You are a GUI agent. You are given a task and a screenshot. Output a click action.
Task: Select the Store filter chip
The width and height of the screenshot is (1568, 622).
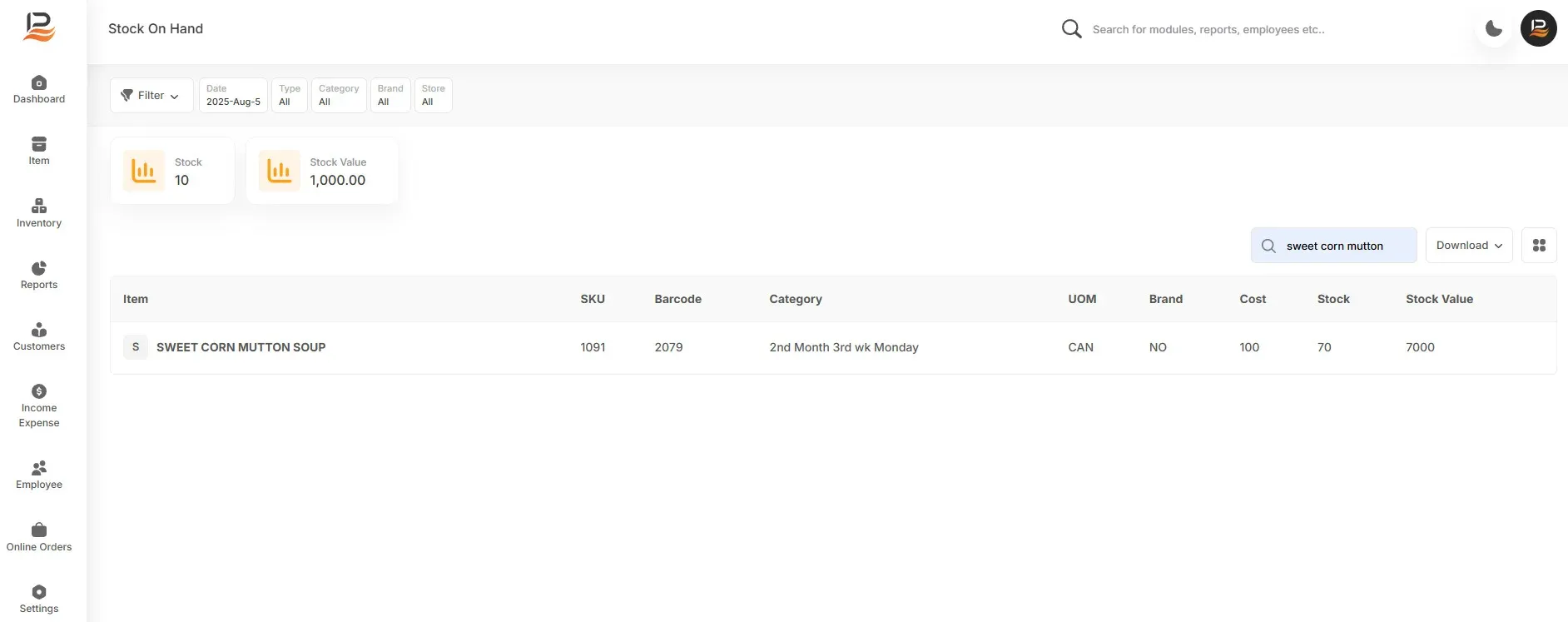(433, 96)
